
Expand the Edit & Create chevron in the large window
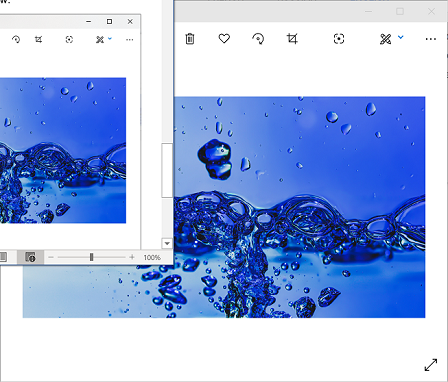click(x=401, y=37)
